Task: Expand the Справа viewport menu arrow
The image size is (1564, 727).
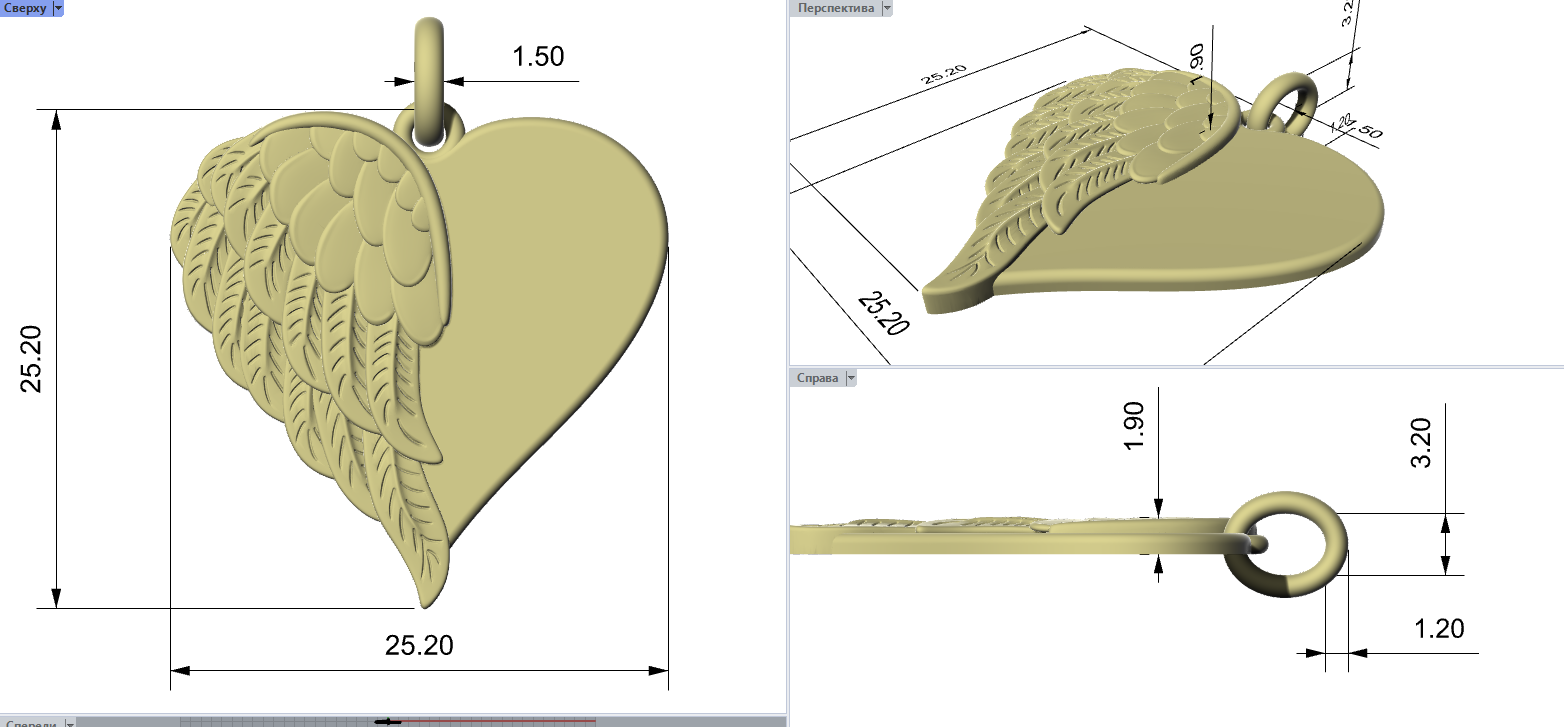Action: [851, 378]
